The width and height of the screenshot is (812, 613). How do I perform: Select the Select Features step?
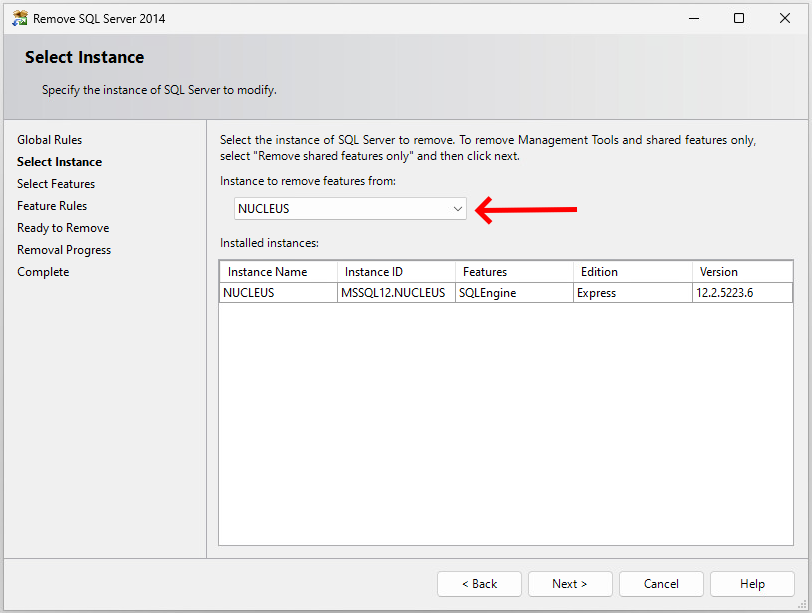tap(56, 184)
